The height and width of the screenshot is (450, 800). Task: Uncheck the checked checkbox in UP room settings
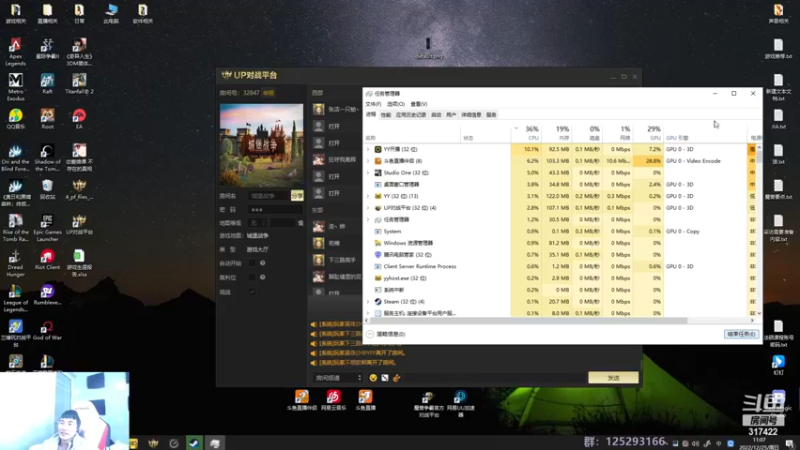252,292
